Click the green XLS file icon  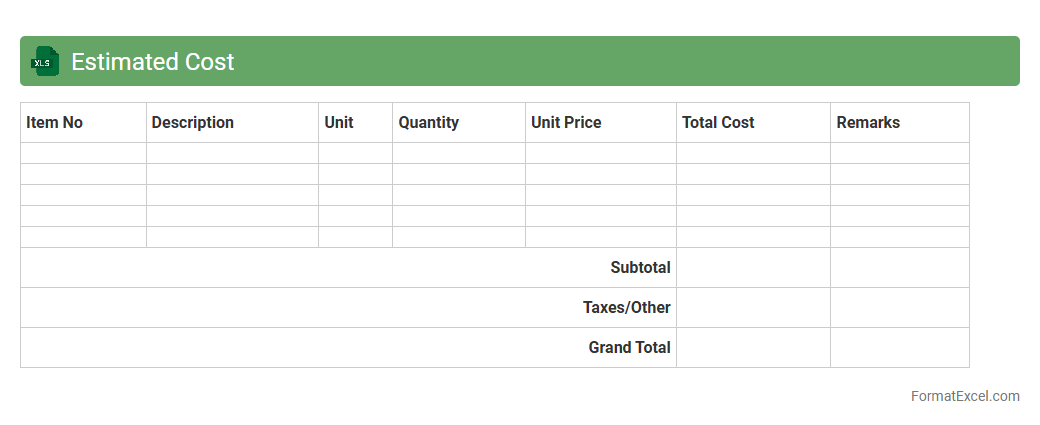click(x=45, y=61)
